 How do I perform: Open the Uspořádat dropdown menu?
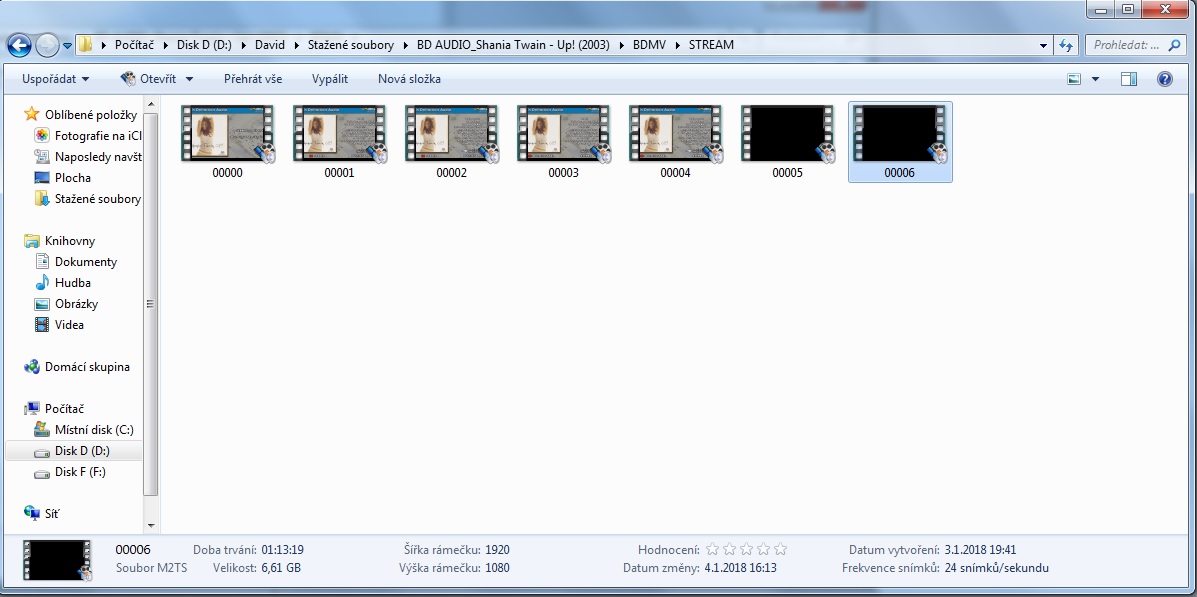coord(55,79)
